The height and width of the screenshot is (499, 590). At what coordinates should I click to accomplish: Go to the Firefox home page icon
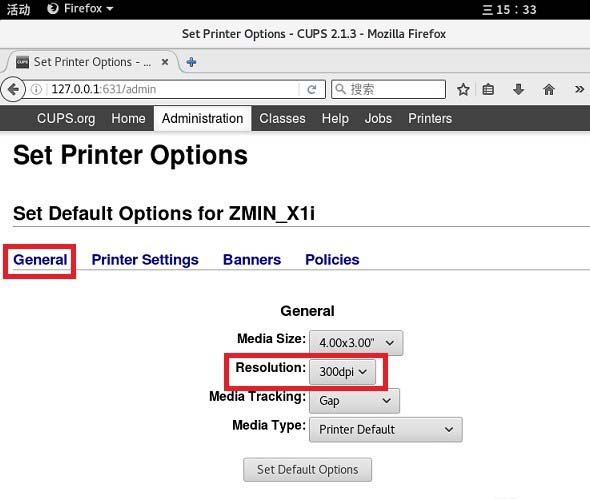pyautogui.click(x=549, y=90)
